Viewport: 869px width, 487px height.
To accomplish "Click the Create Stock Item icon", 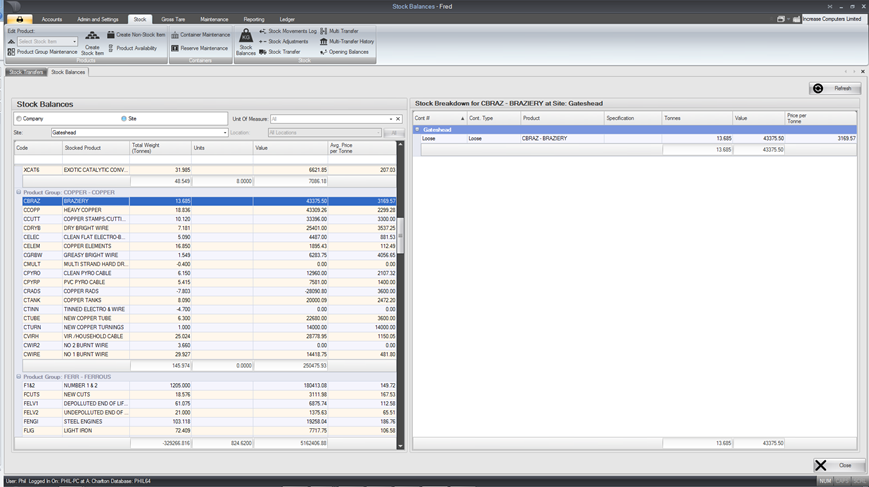I will pos(92,38).
